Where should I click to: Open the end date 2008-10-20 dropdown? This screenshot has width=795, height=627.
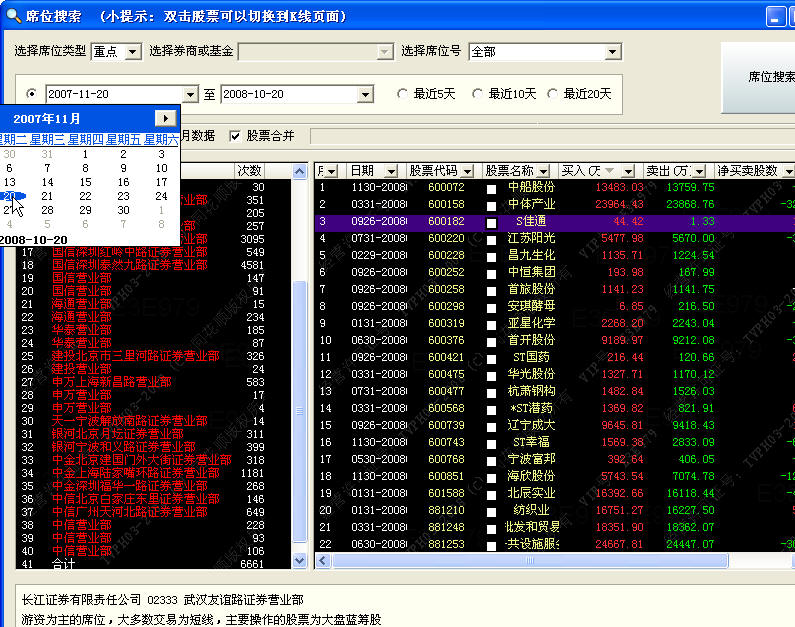pos(365,94)
